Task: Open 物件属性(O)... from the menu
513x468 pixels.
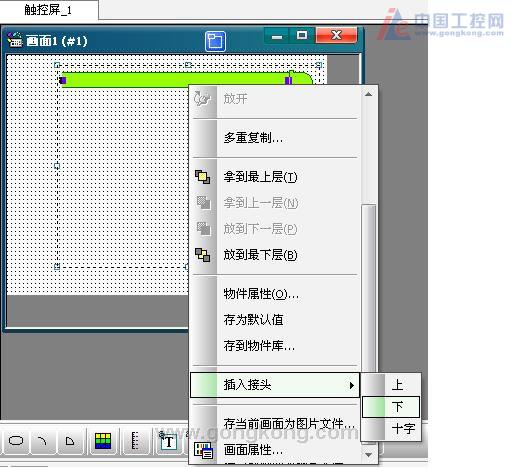Action: tap(275, 294)
